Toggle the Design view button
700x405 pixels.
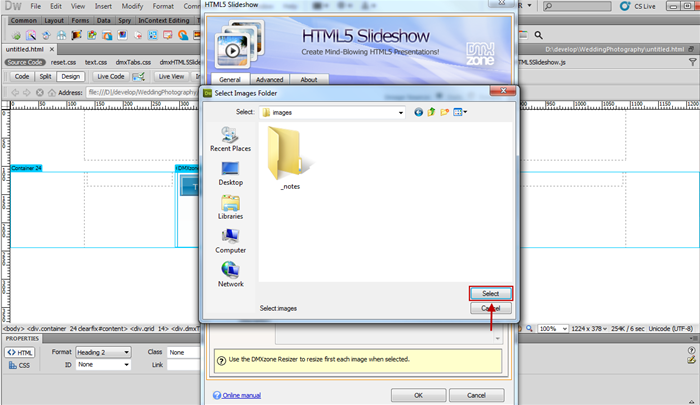pyautogui.click(x=71, y=77)
